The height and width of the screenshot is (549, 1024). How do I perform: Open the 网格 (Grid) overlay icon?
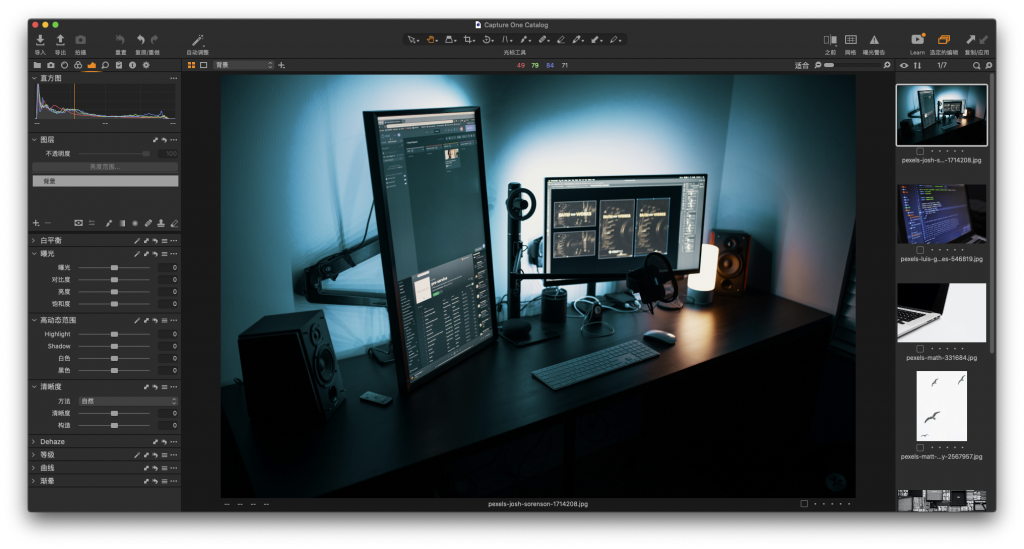(x=850, y=40)
